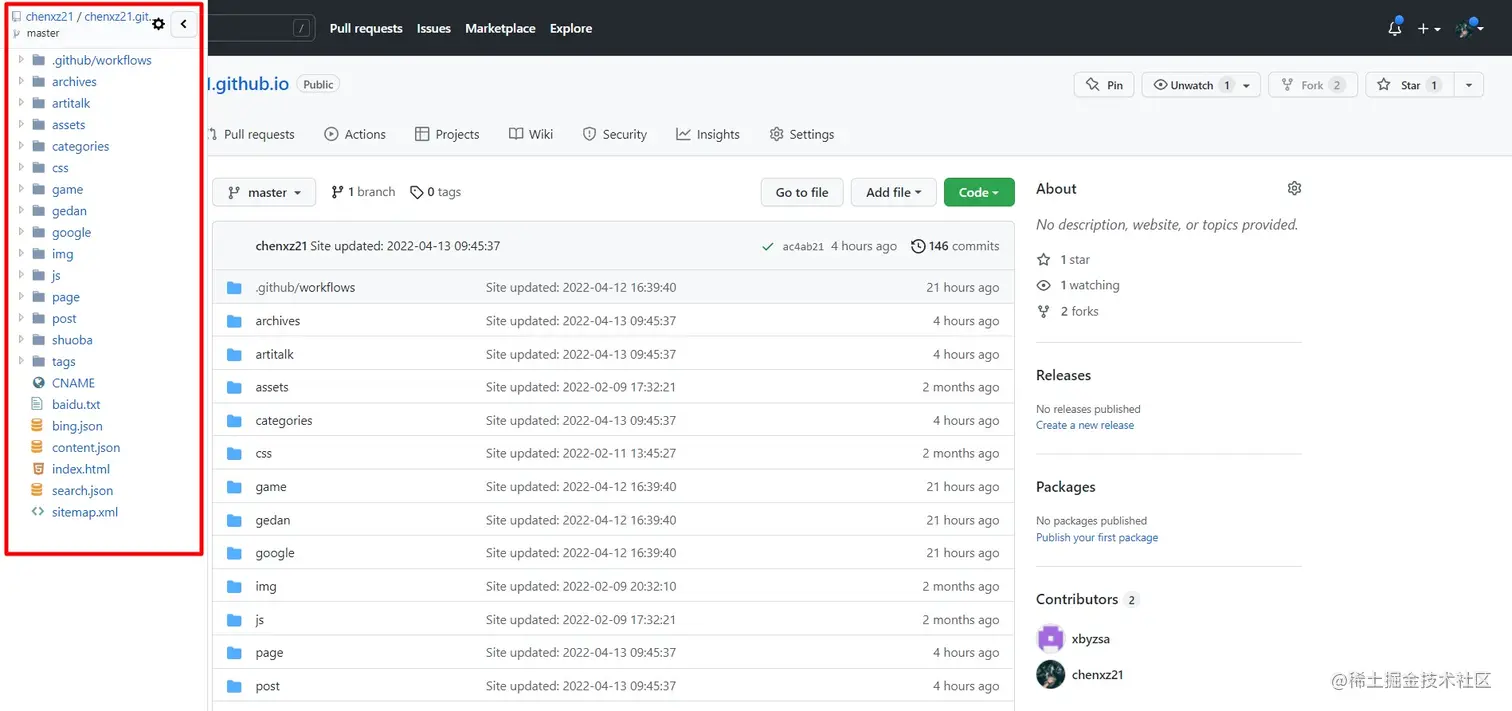
Task: Open the gedan folder in the file list
Action: (x=273, y=520)
